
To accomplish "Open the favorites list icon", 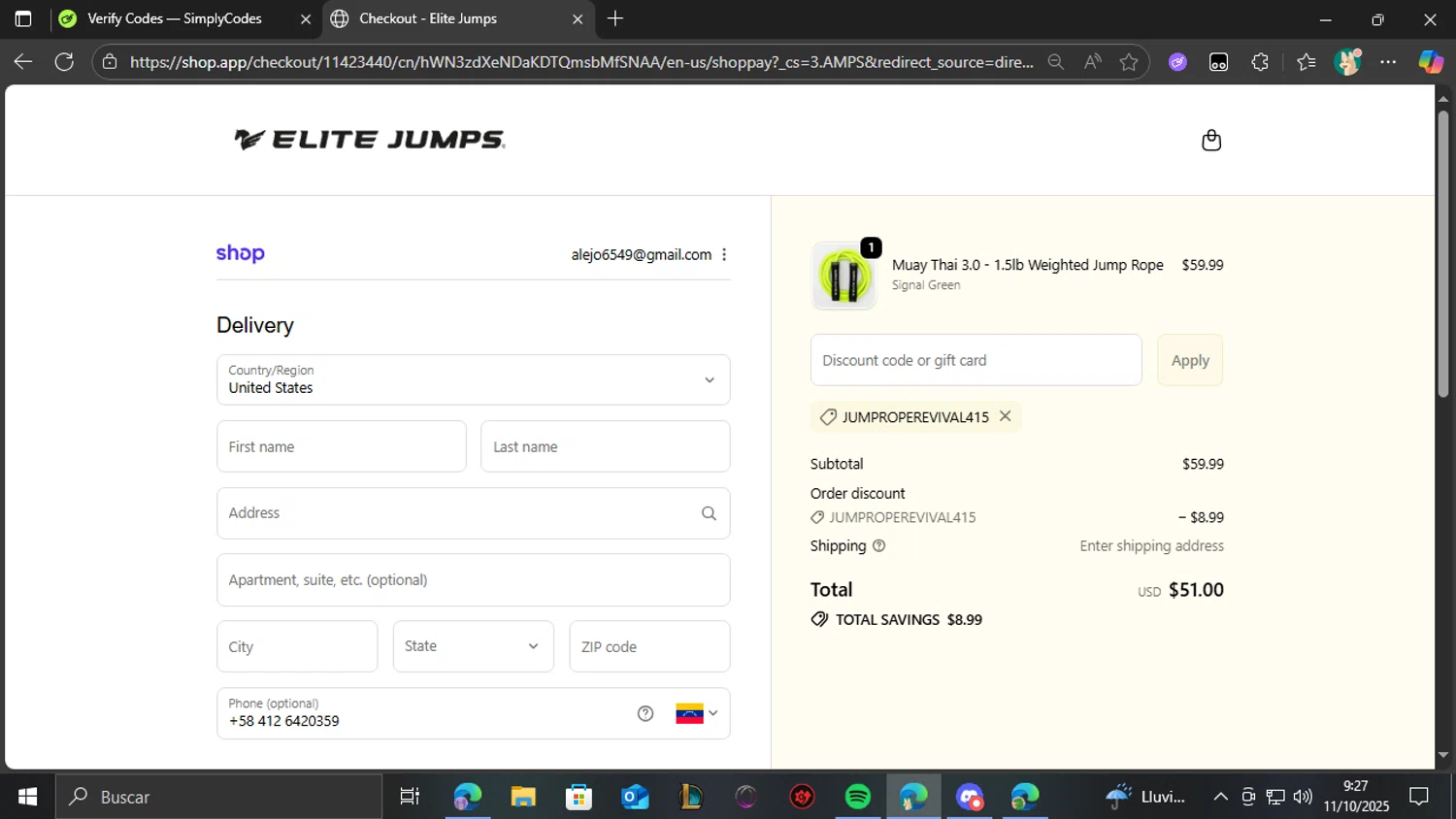I will click(1306, 62).
